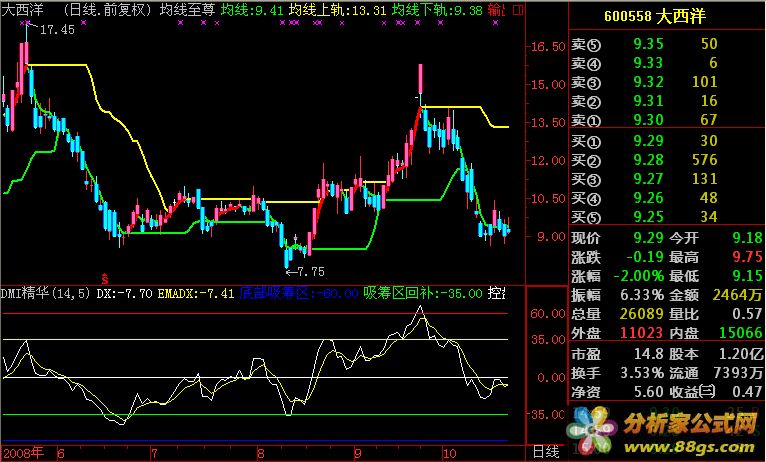Click the small red box icon above chart
The width and height of the screenshot is (766, 462).
(518, 10)
